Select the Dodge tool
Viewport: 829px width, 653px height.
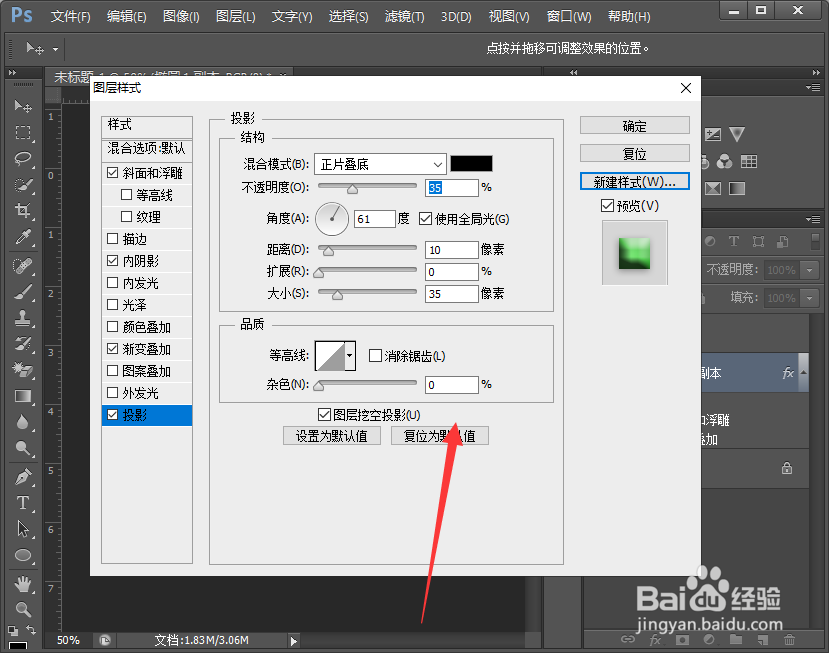[x=23, y=448]
